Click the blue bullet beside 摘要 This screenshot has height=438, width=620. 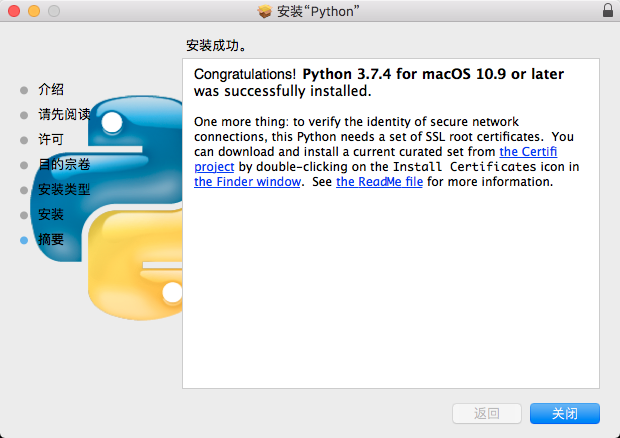(x=24, y=240)
